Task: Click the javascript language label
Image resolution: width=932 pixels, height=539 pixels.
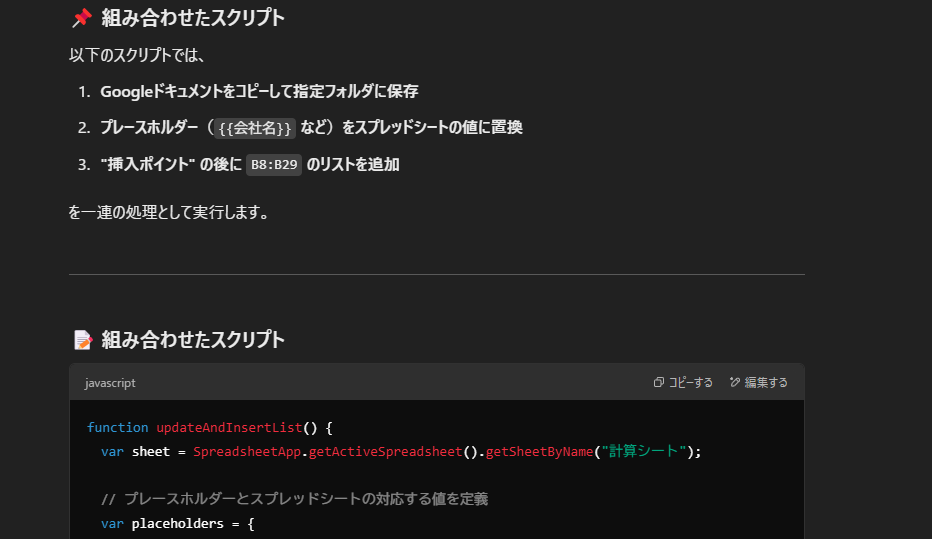Action: [x=110, y=383]
